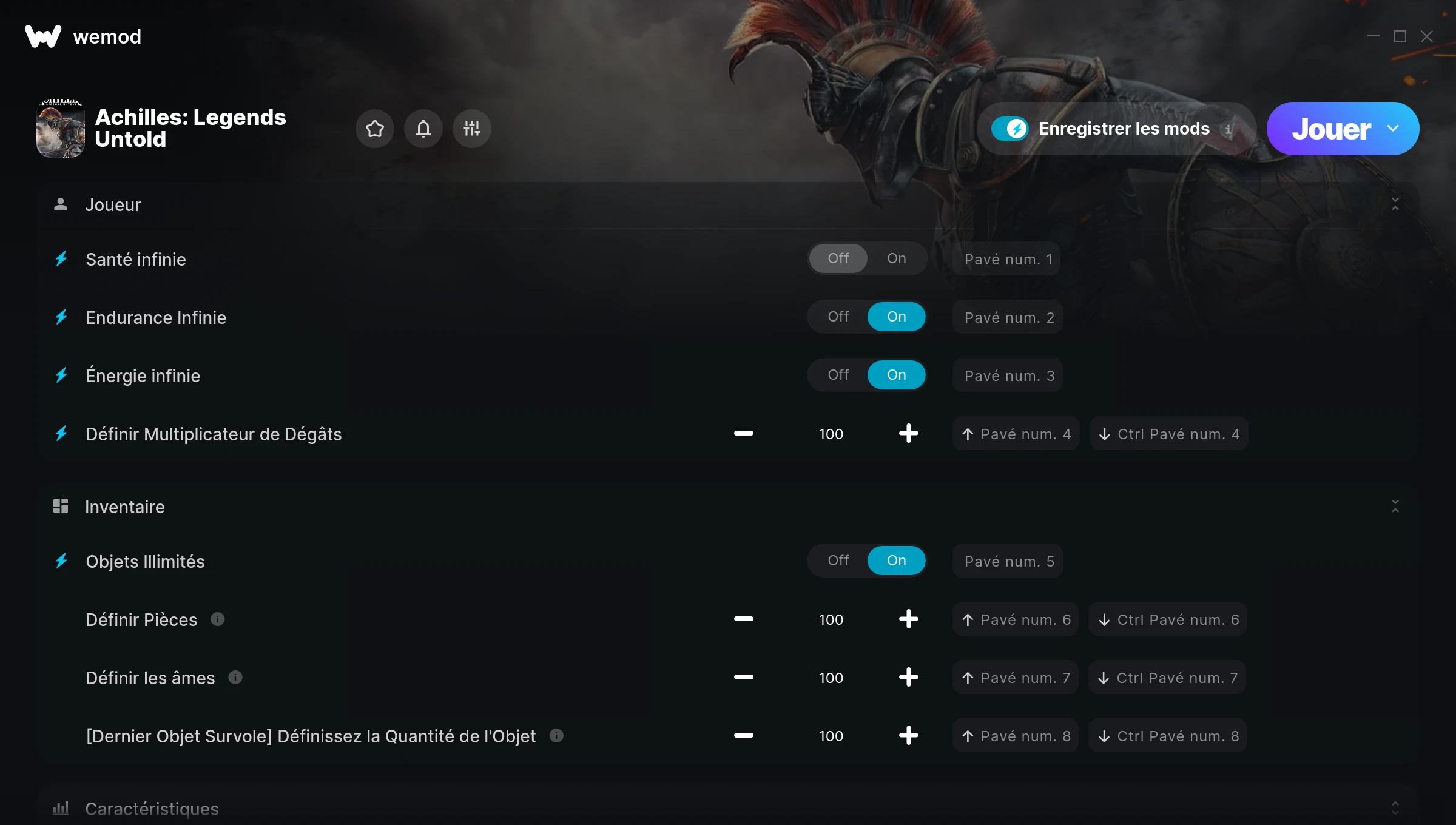Show info for Définir les âmes
Image resolution: width=1456 pixels, height=825 pixels.
[235, 677]
